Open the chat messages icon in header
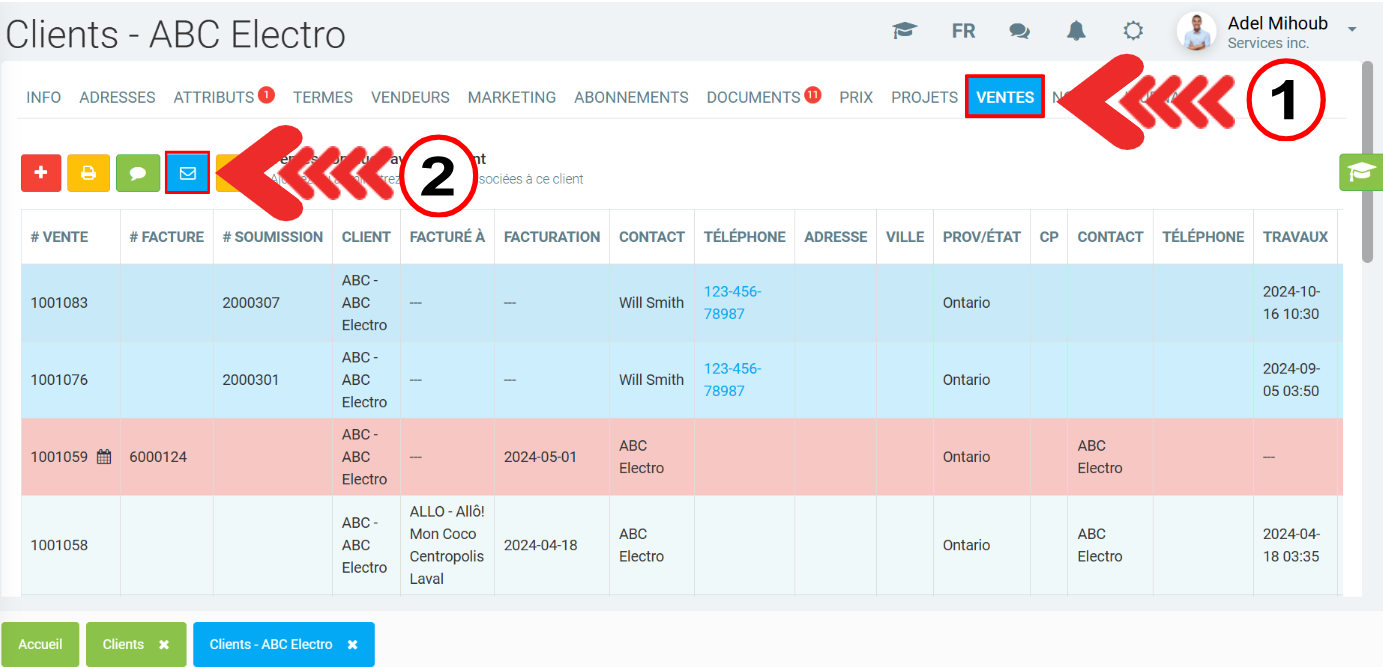Image resolution: width=1383 pixels, height=667 pixels. coord(1019,31)
